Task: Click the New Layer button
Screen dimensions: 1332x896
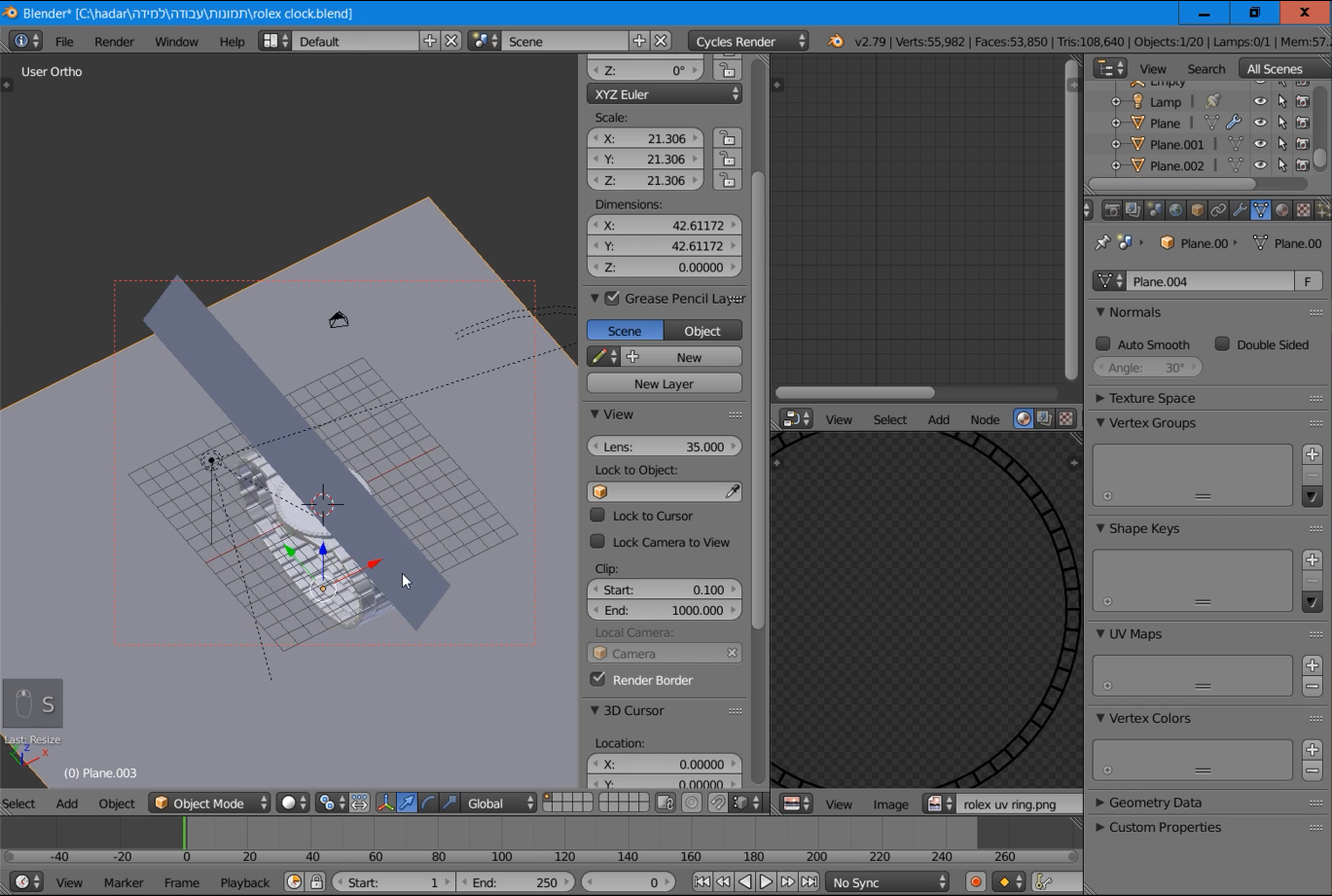Action: [664, 383]
